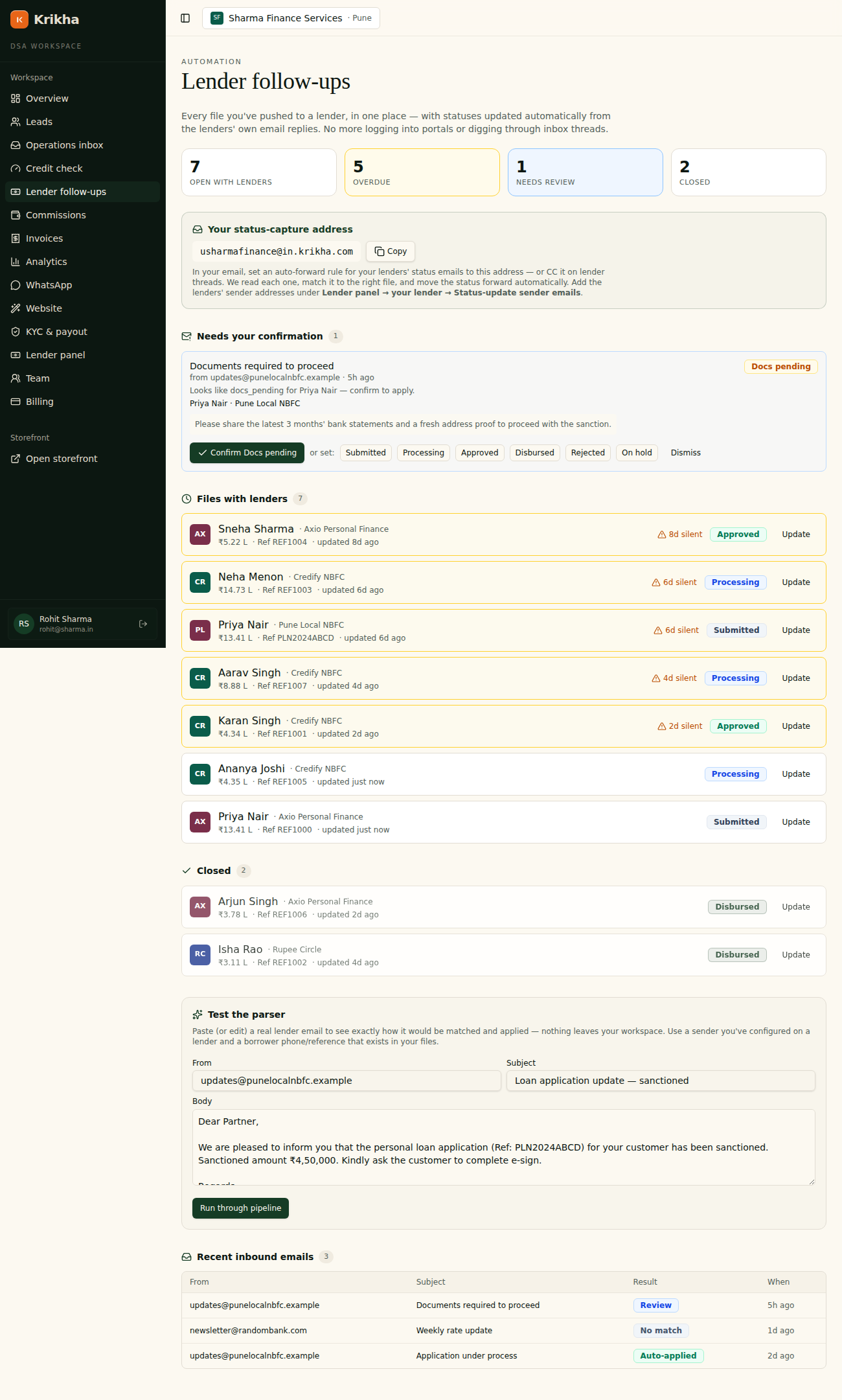Click the From field in Test the parser

(347, 1081)
